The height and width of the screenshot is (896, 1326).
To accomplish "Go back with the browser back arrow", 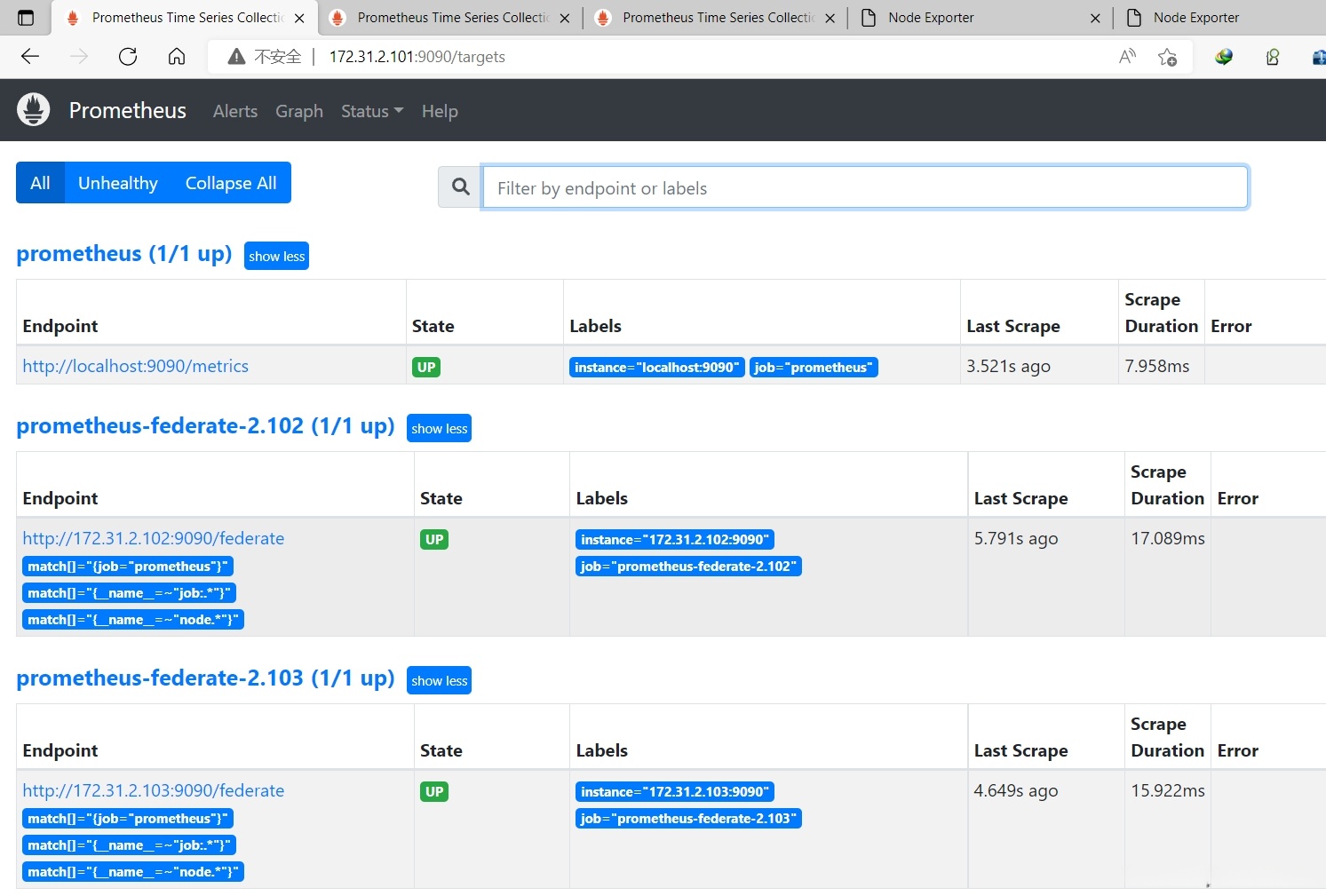I will (30, 57).
